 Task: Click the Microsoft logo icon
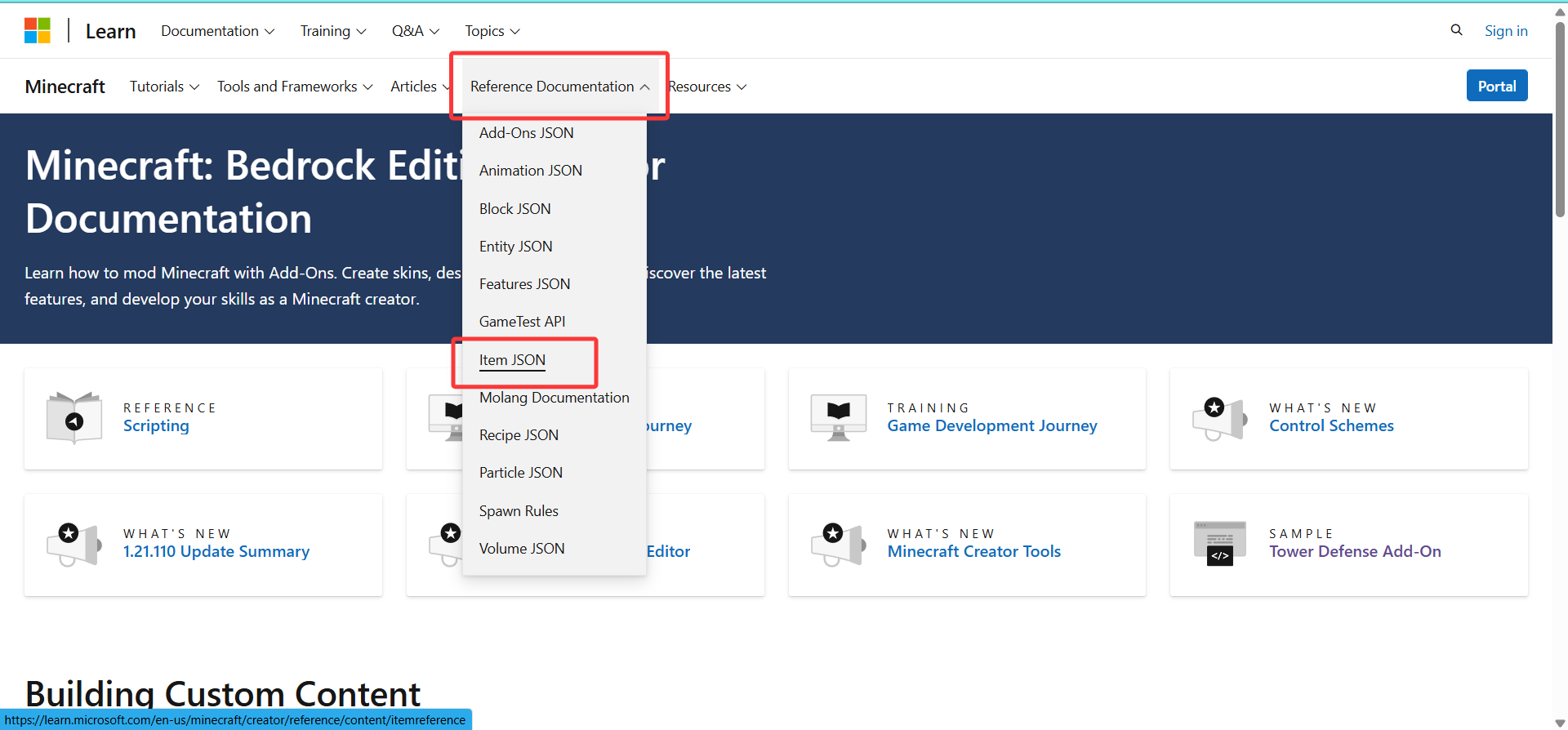point(38,31)
